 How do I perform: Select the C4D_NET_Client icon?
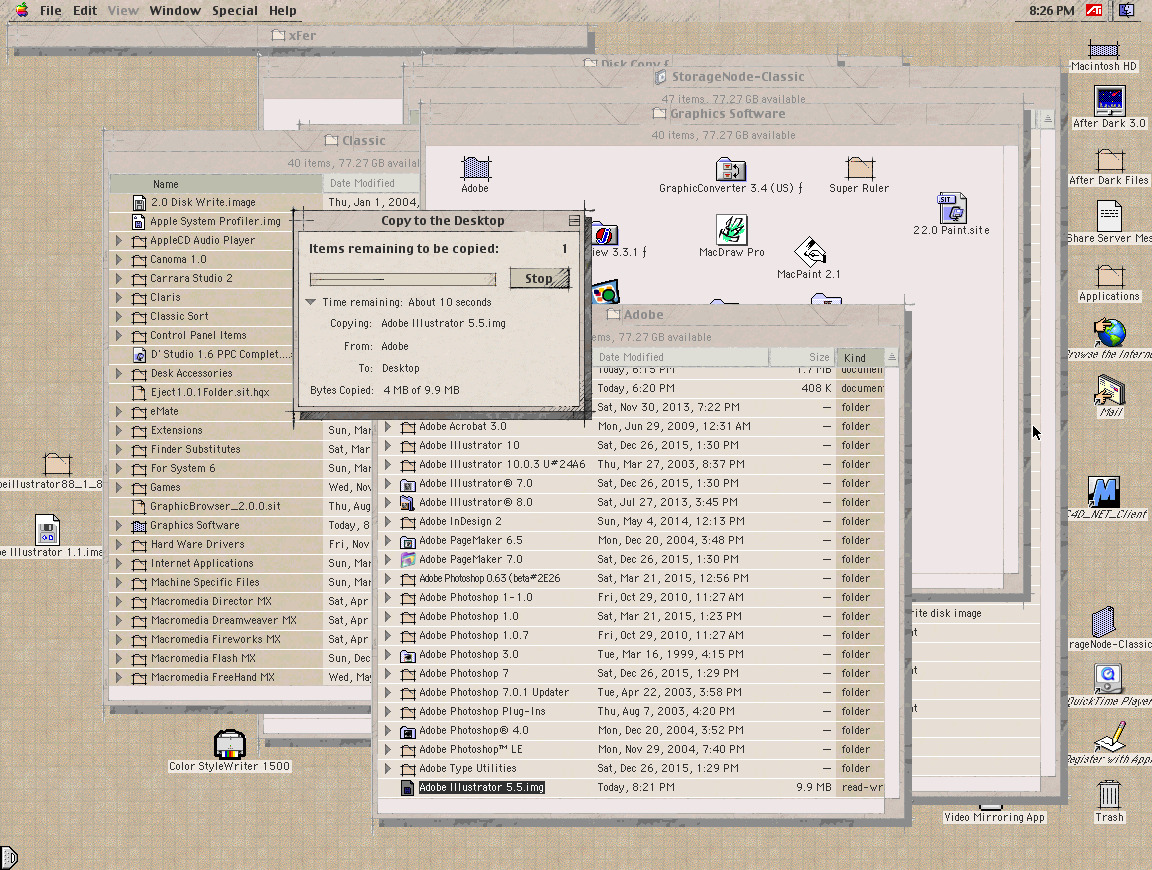(1104, 492)
